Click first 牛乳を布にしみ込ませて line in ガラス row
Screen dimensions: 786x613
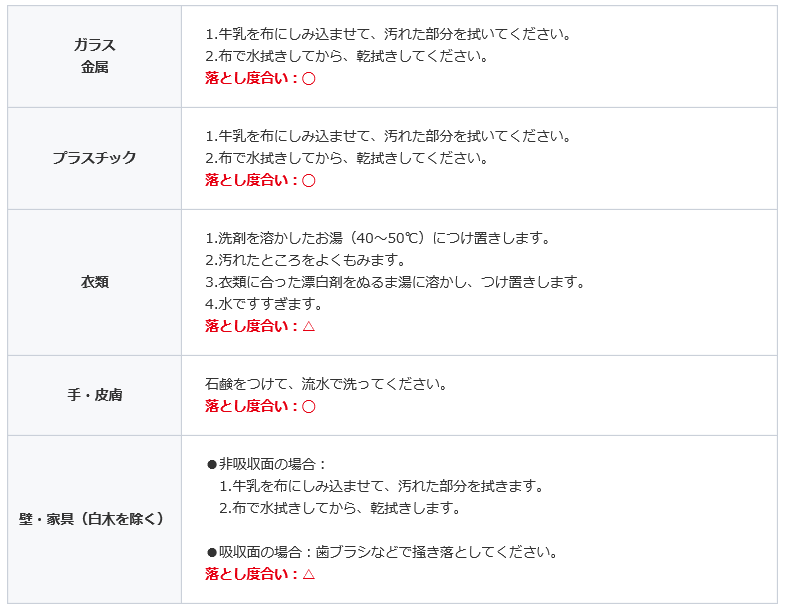(x=388, y=34)
